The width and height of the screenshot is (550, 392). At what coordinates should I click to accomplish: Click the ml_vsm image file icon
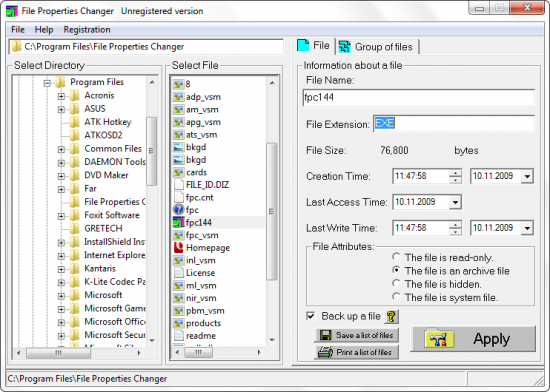click(179, 285)
